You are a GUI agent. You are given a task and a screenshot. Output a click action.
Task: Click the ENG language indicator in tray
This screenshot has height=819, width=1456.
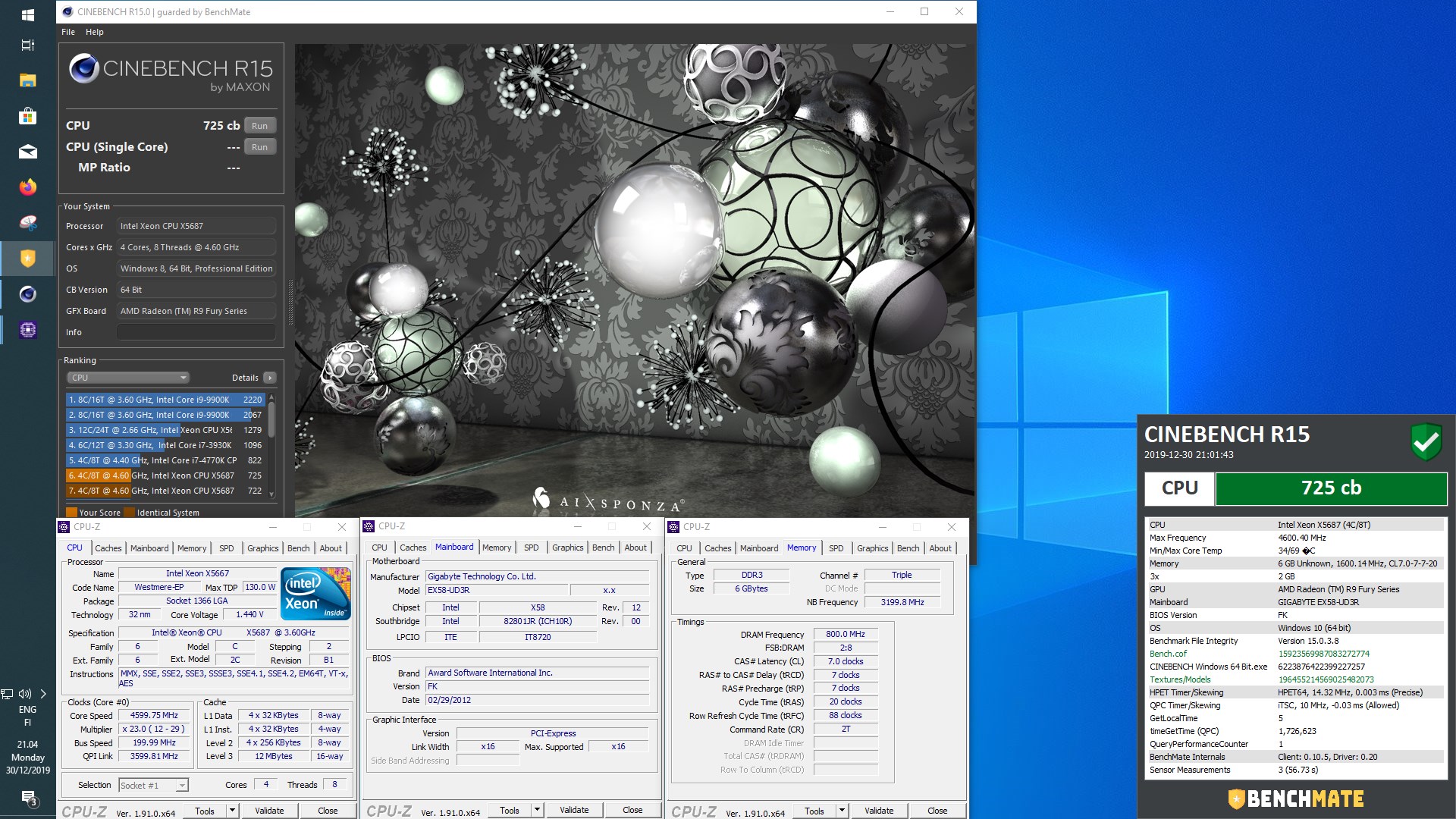(x=27, y=710)
